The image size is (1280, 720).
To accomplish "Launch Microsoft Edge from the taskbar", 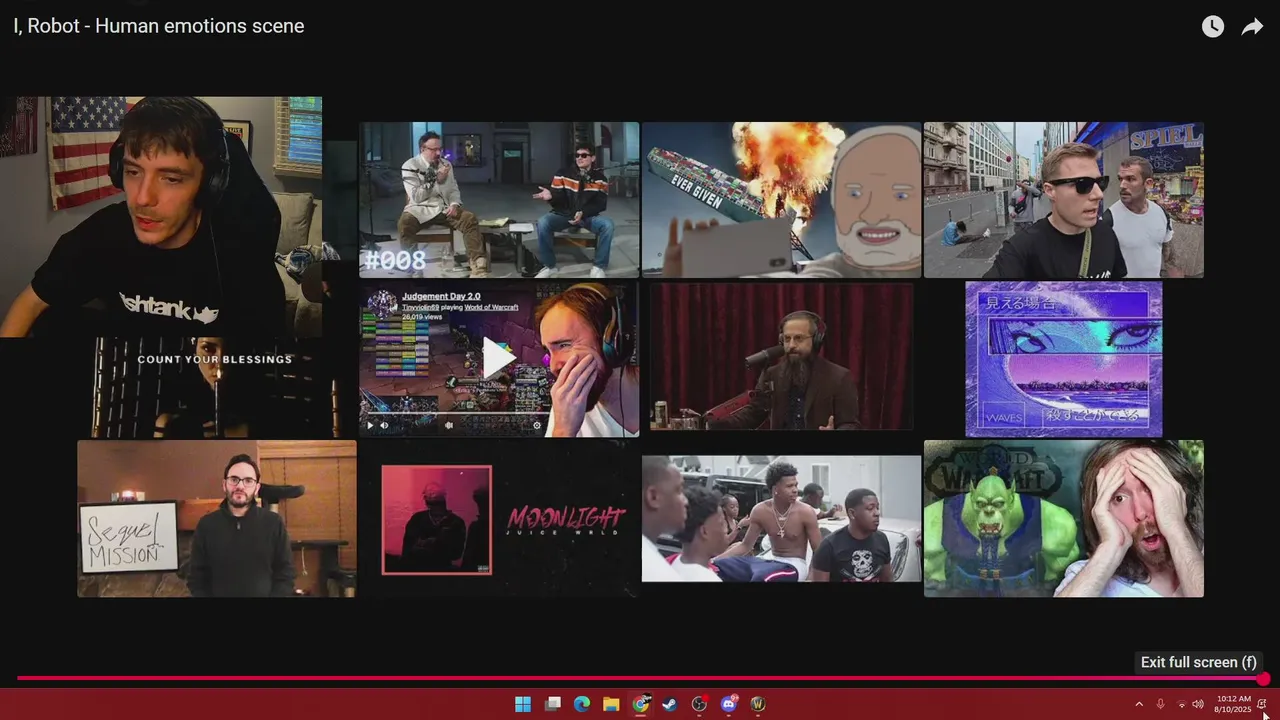I will point(582,704).
